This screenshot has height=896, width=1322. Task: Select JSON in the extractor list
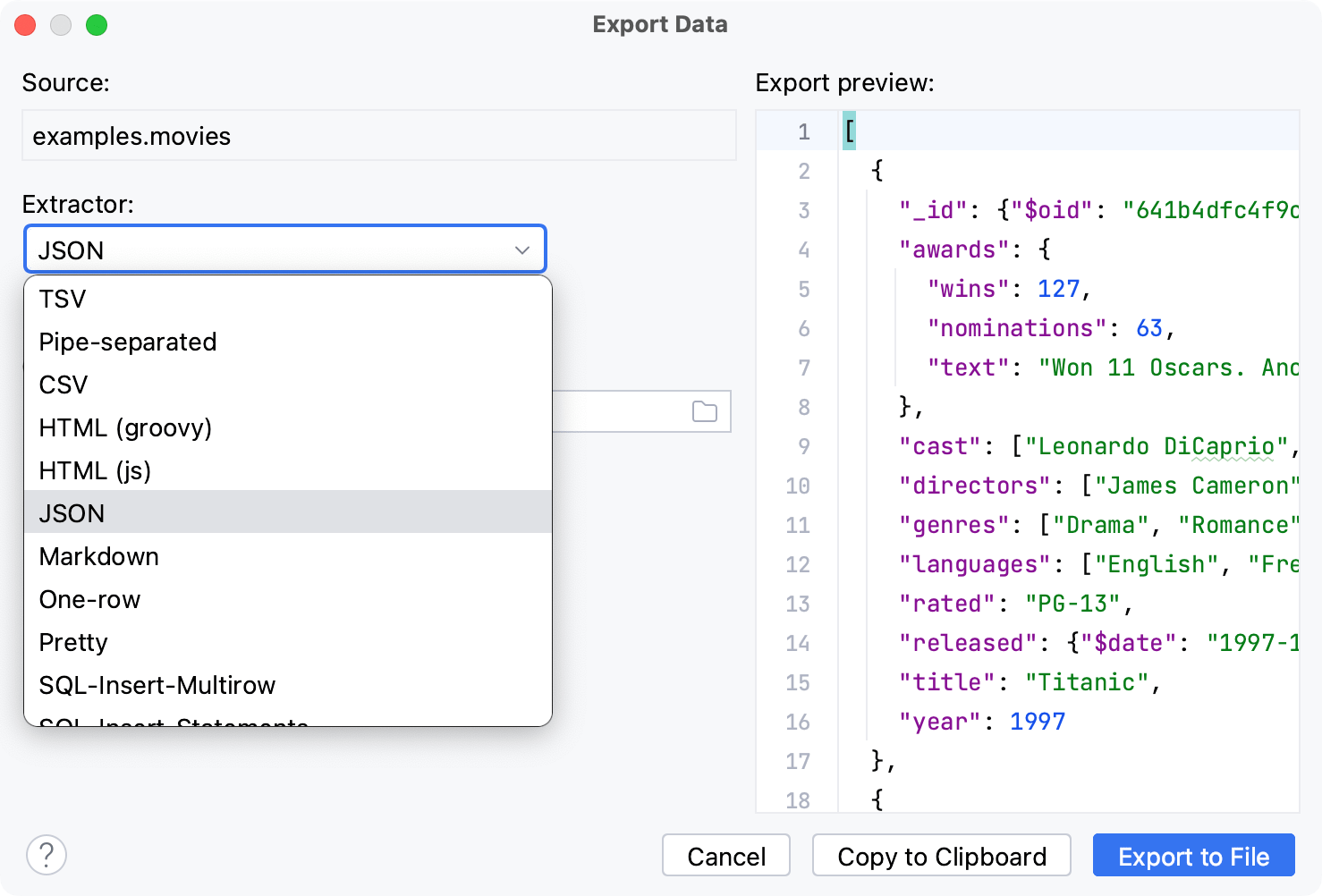point(71,512)
